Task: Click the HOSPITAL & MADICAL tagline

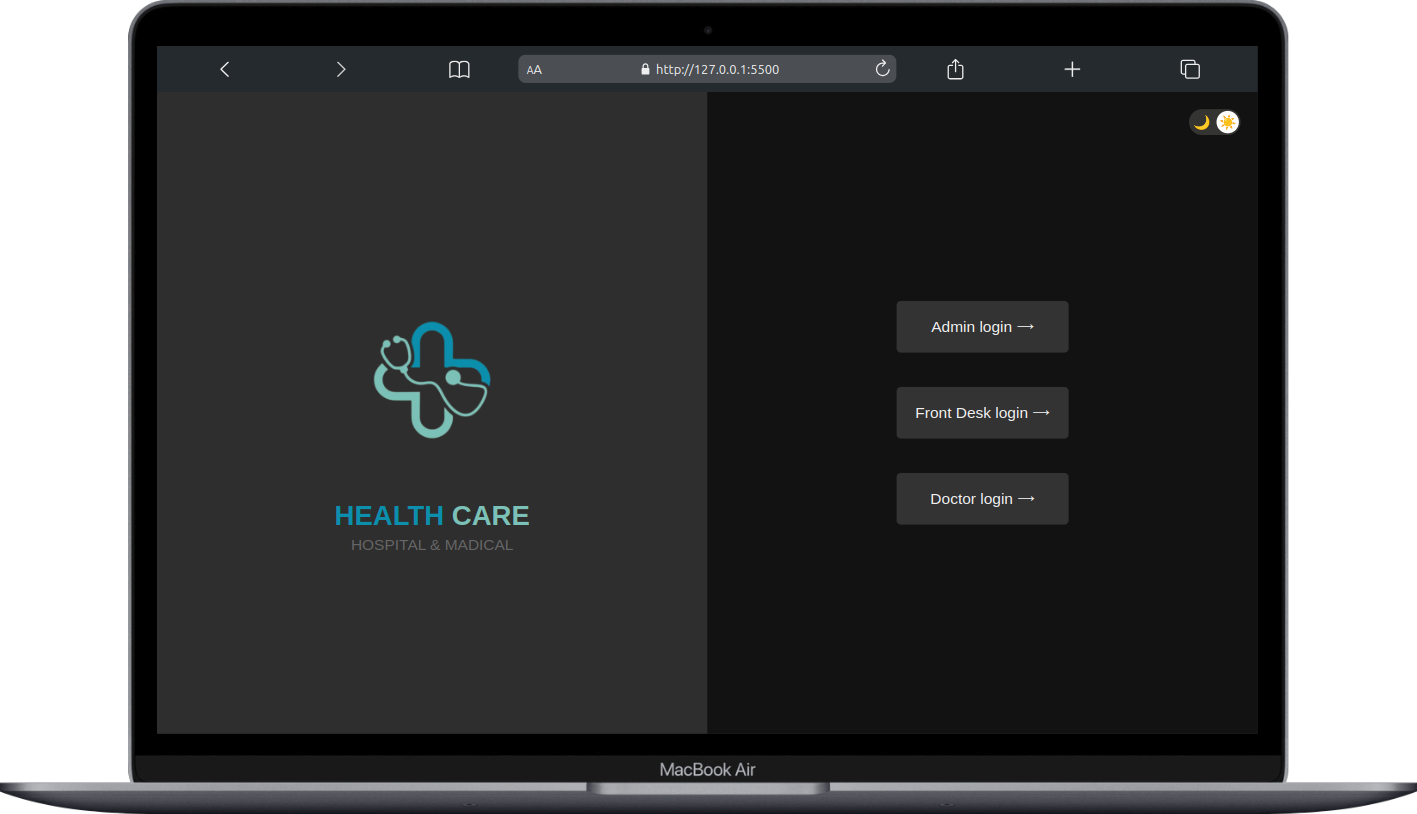Action: coord(431,545)
